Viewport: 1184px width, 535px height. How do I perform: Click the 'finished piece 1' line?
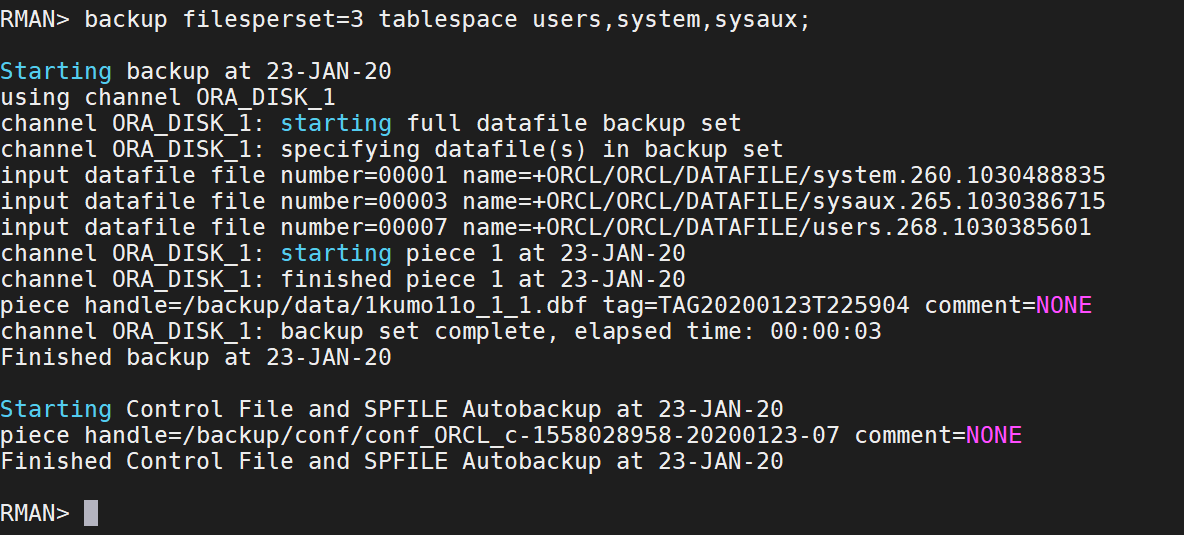coord(342,279)
